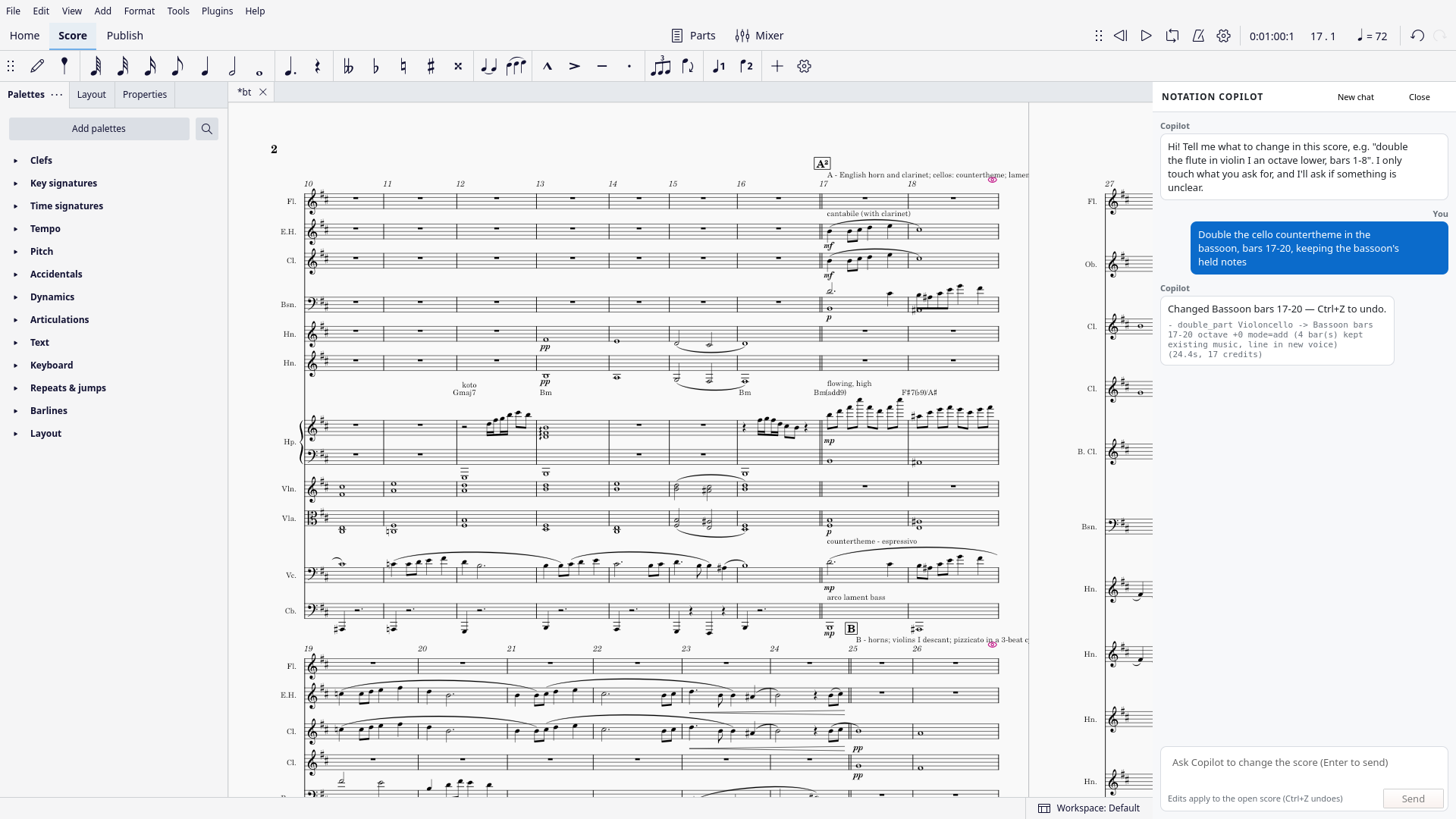Apply tenuto articulation
Viewport: 1456px width, 819px height.
coord(602,67)
